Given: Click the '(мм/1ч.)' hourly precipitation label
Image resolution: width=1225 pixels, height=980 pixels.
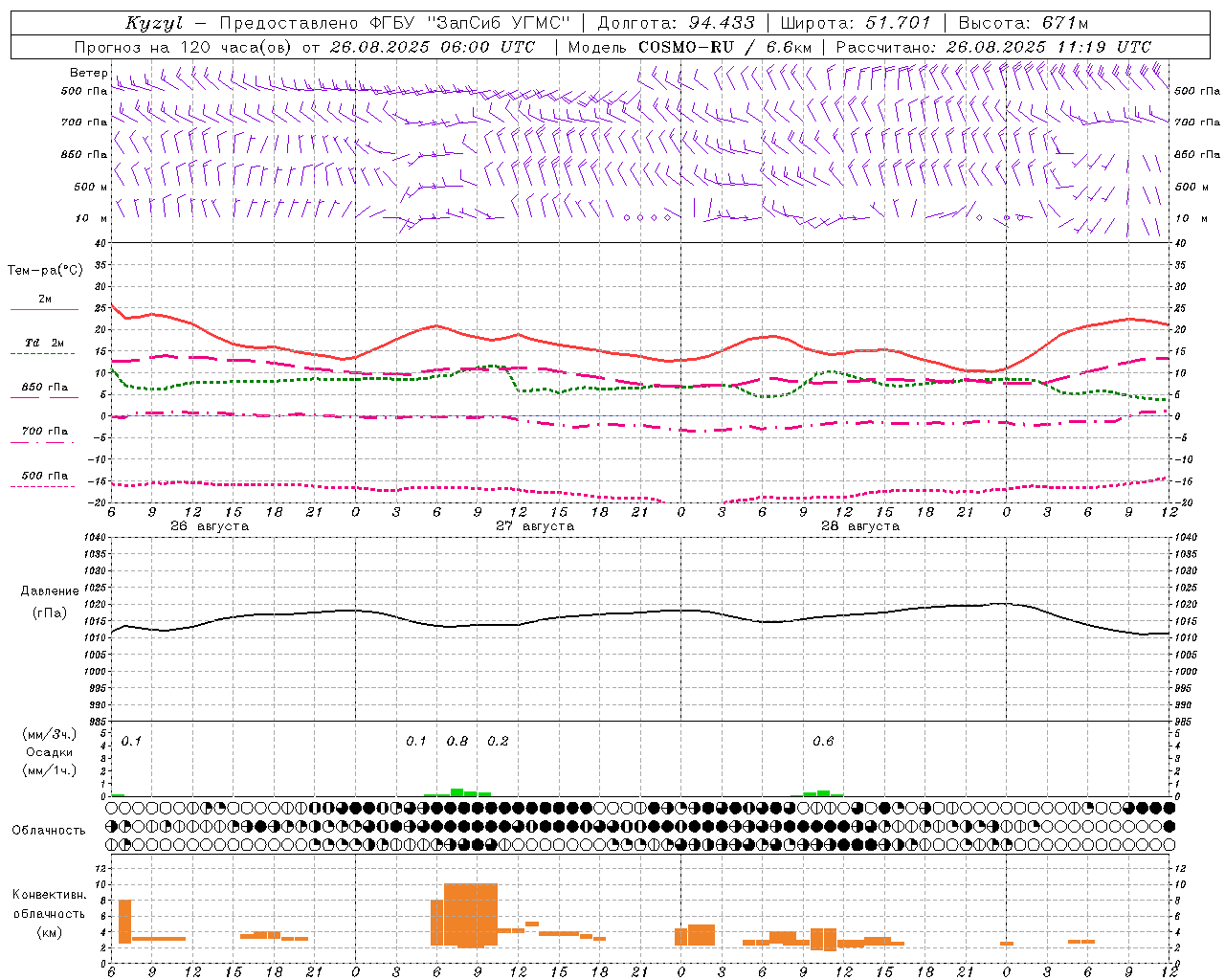Looking at the screenshot, I should click(x=49, y=770).
